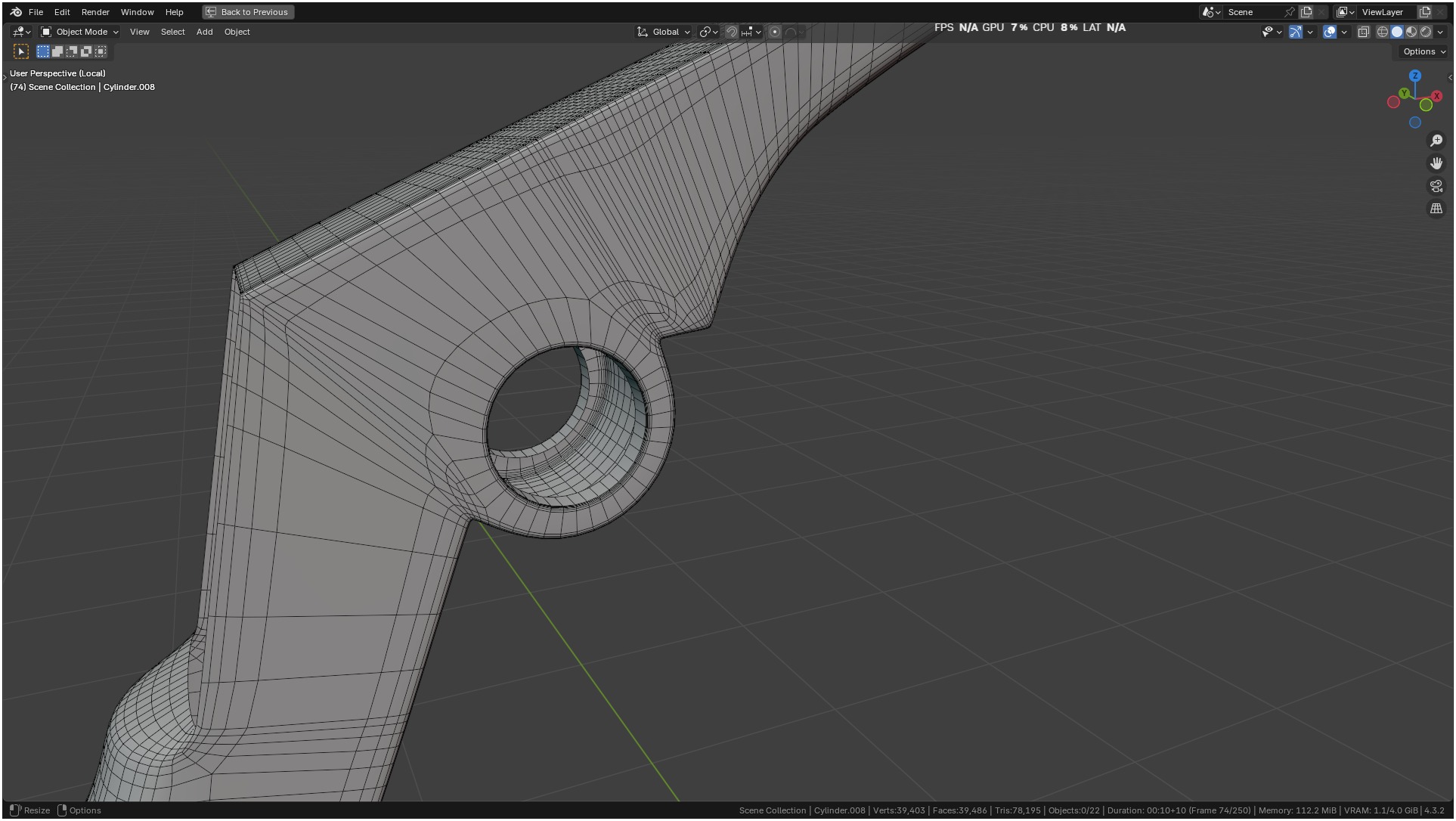Toggle proportional editing
Screen dimensions: 1456x821
click(x=775, y=32)
